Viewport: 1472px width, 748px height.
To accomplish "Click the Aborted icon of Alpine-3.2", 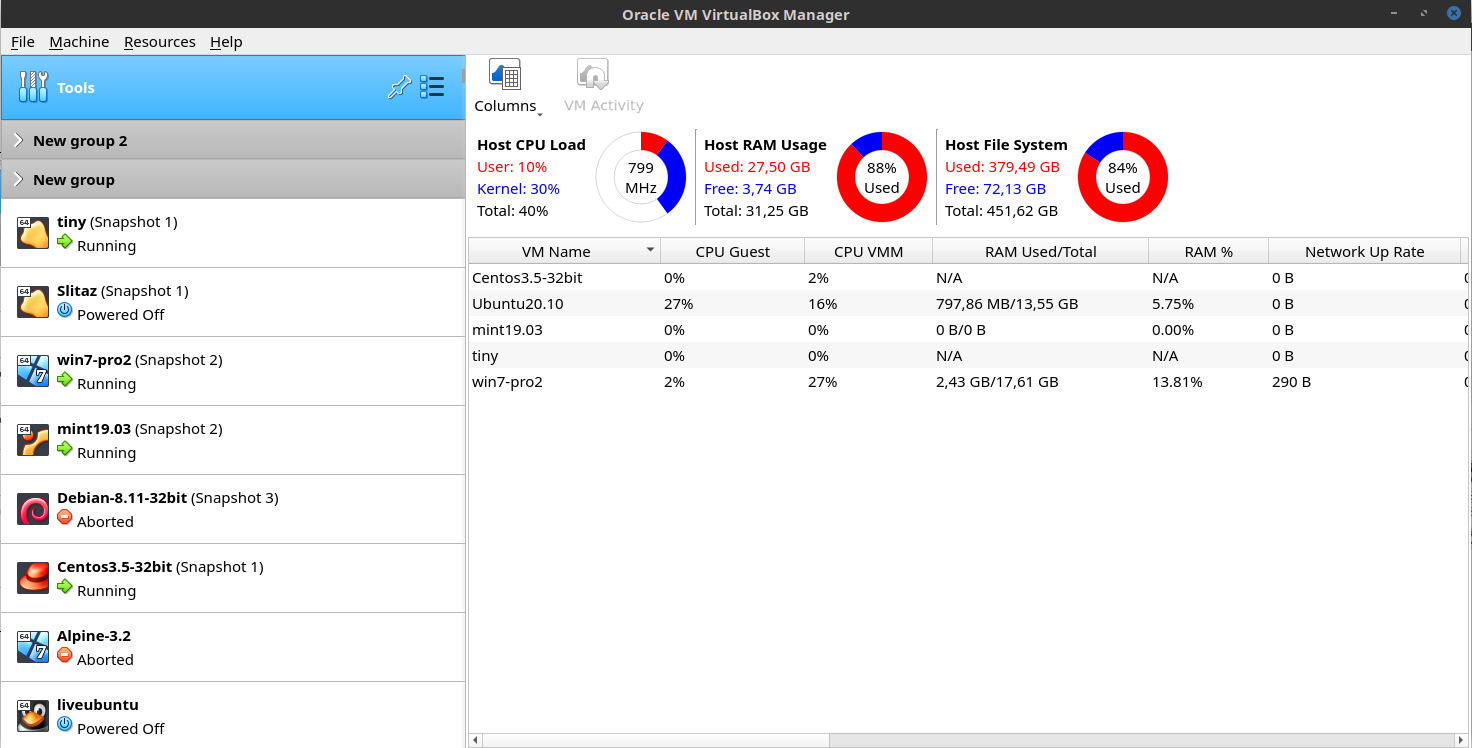I will [65, 656].
